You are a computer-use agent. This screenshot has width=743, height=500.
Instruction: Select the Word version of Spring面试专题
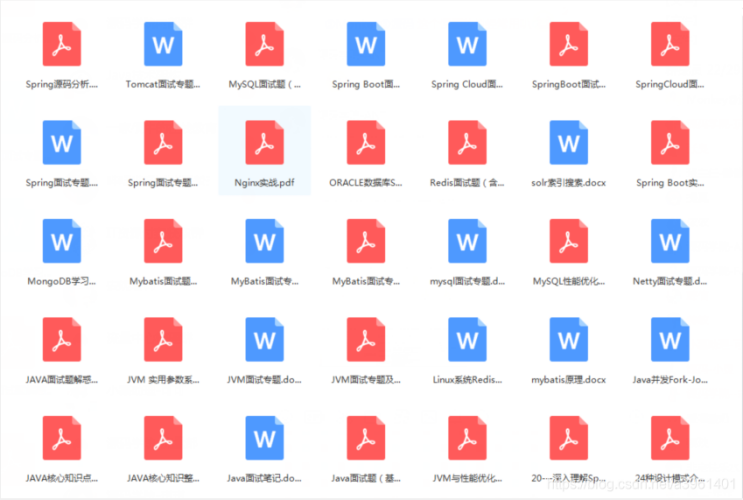click(62, 143)
